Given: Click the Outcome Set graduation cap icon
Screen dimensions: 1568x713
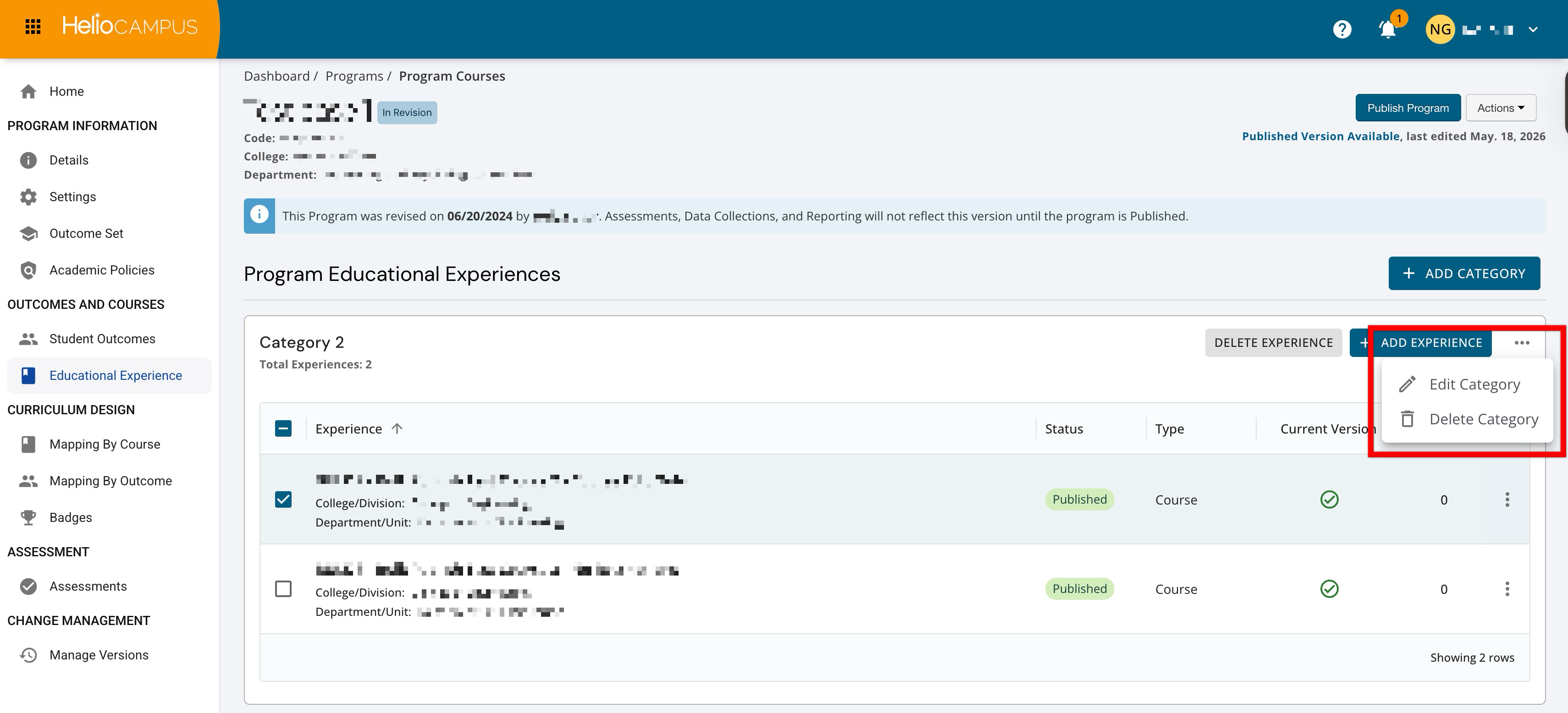Looking at the screenshot, I should coord(28,234).
